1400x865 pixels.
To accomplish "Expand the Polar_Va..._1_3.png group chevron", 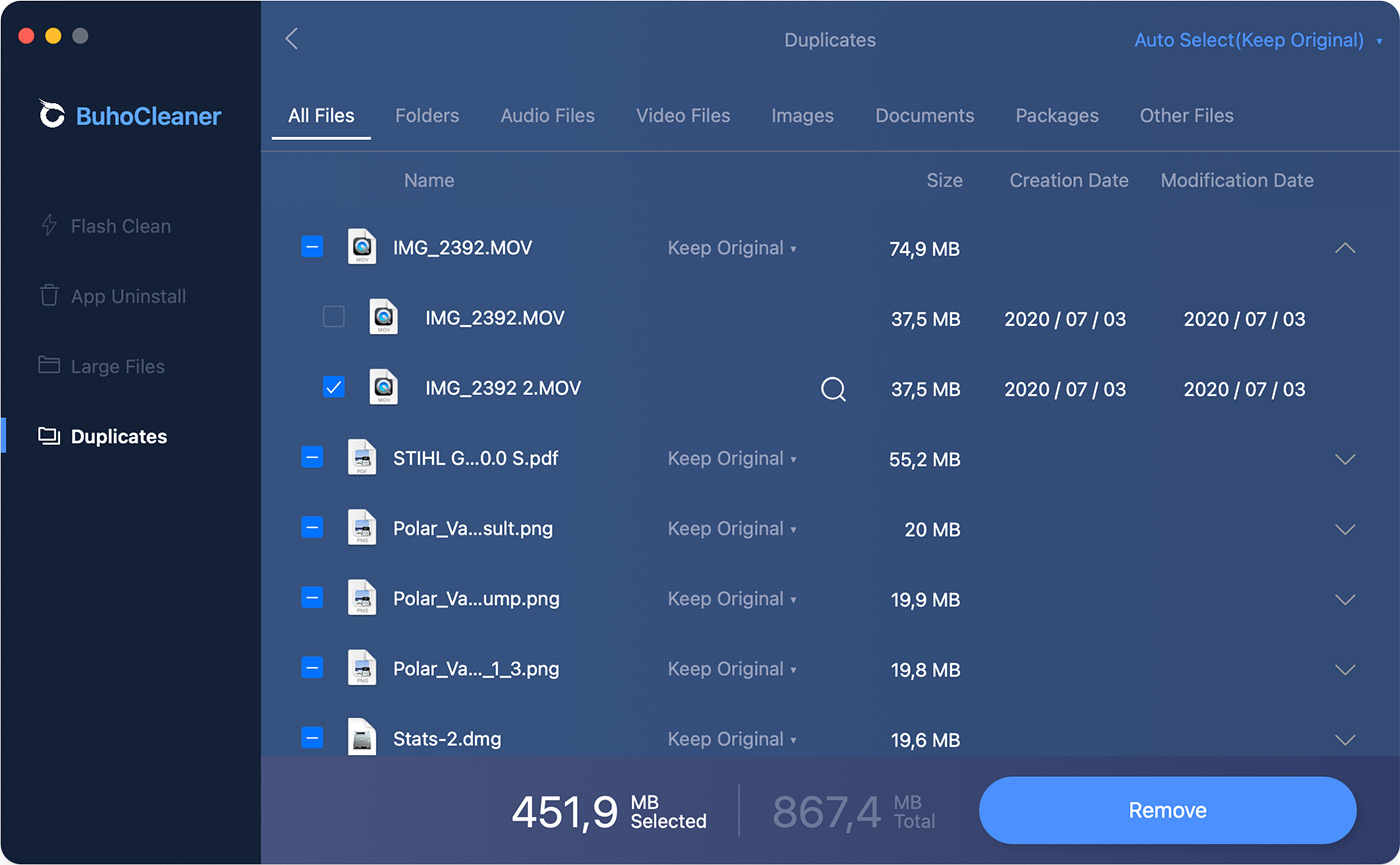I will coord(1345,670).
